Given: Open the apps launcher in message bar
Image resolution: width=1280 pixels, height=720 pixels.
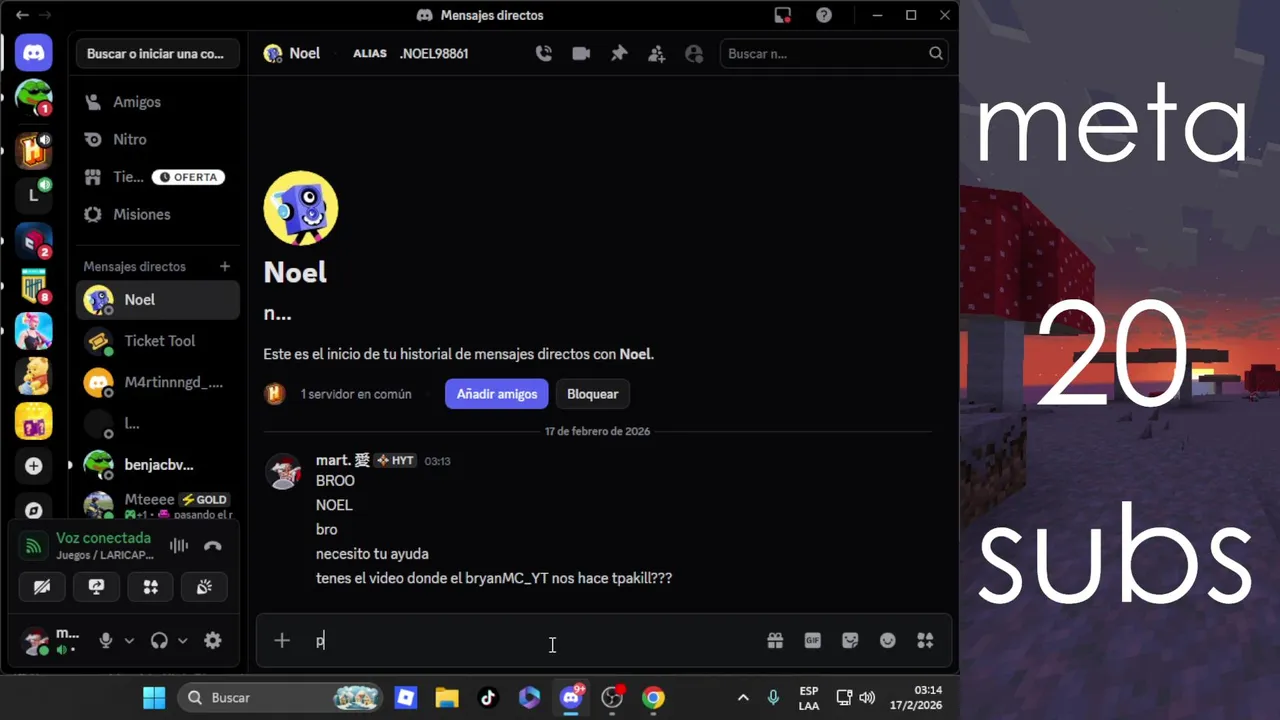Looking at the screenshot, I should [x=926, y=641].
